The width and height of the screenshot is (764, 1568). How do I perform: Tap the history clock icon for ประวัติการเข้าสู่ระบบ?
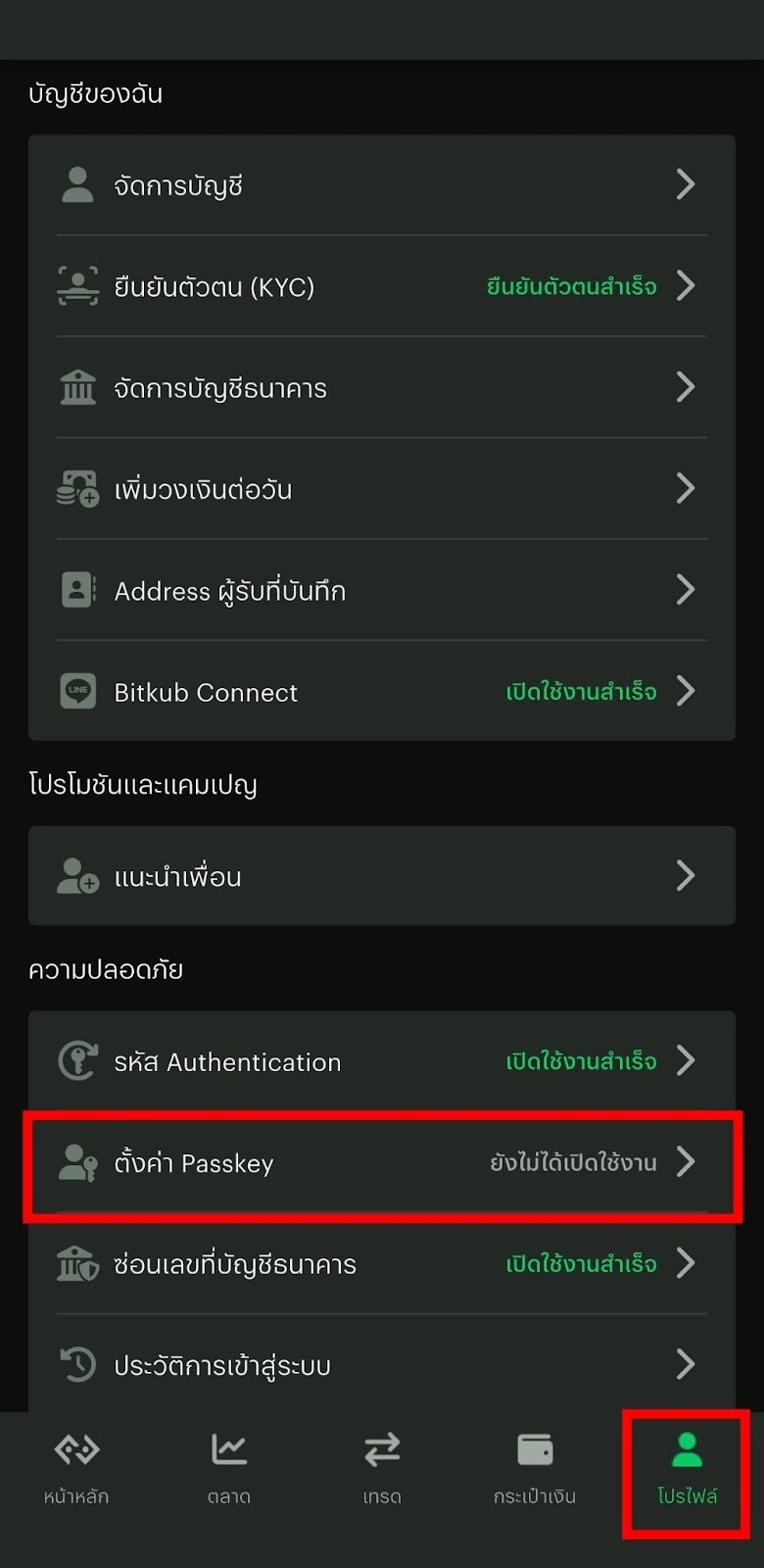pos(78,1364)
